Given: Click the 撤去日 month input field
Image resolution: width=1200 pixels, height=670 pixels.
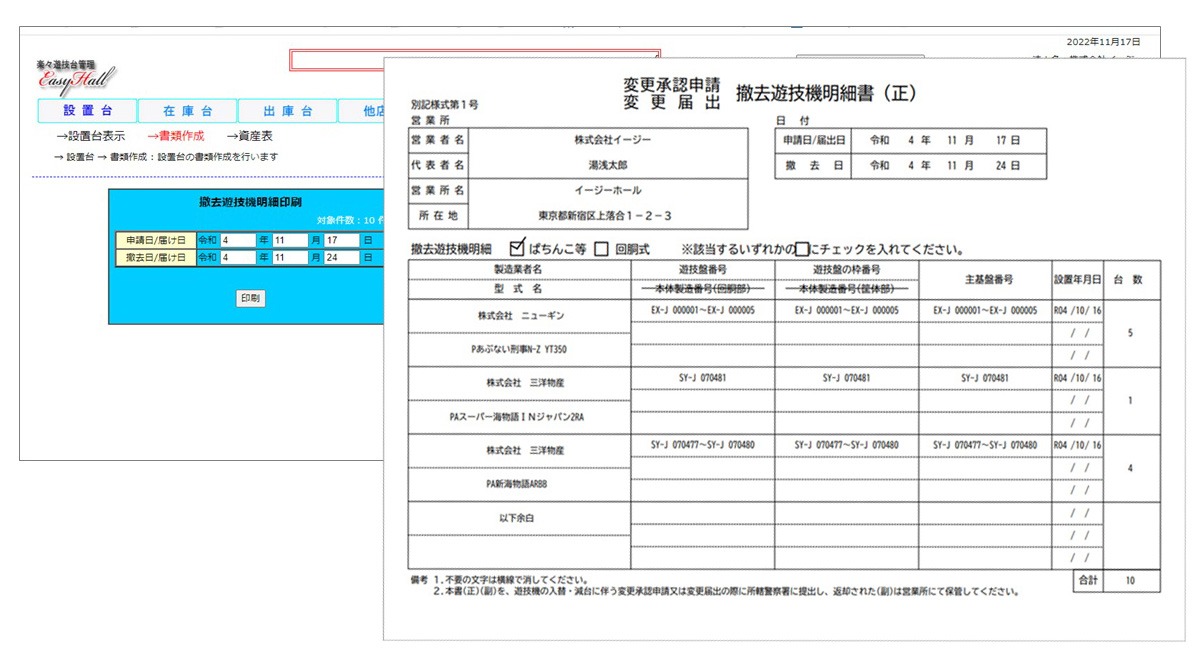Looking at the screenshot, I should coord(290,257).
